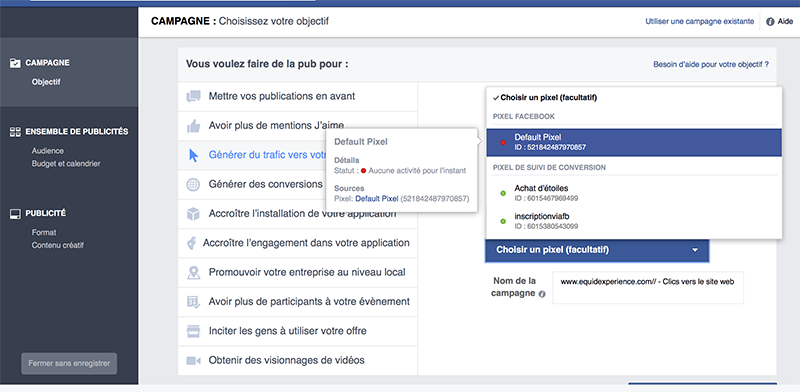Viewport: 800px width, 392px height.
Task: Click Aucune activité pour l'instant status text
Action: click(x=417, y=170)
